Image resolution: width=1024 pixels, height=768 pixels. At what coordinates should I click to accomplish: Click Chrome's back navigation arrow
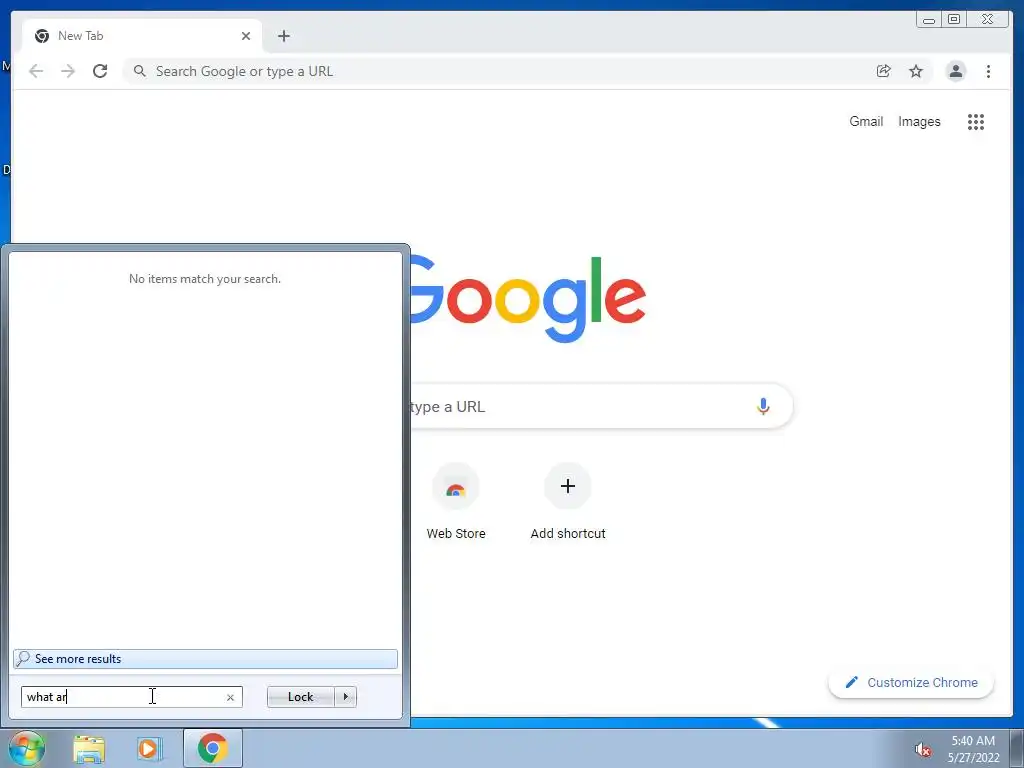point(36,71)
